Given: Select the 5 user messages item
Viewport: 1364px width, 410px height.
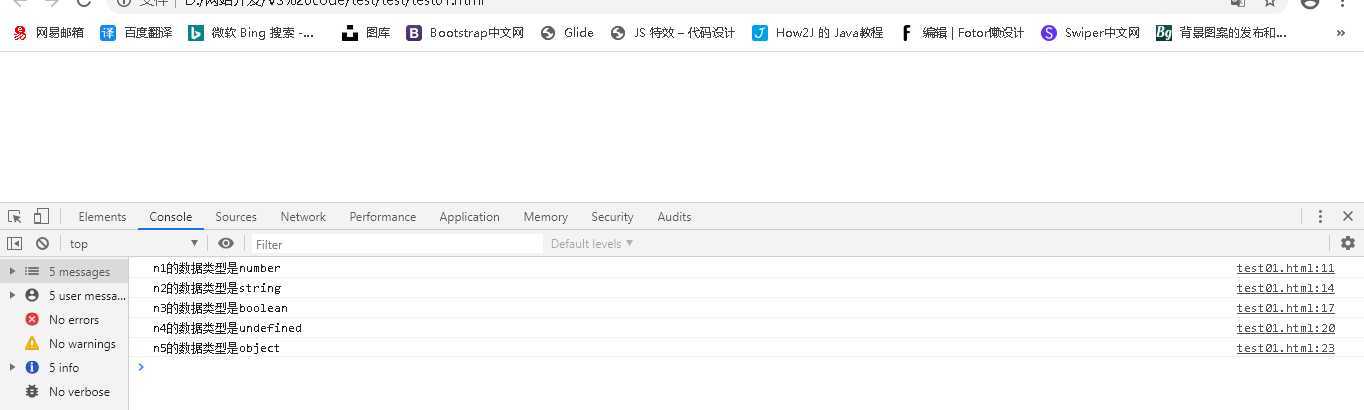Looking at the screenshot, I should 64,295.
